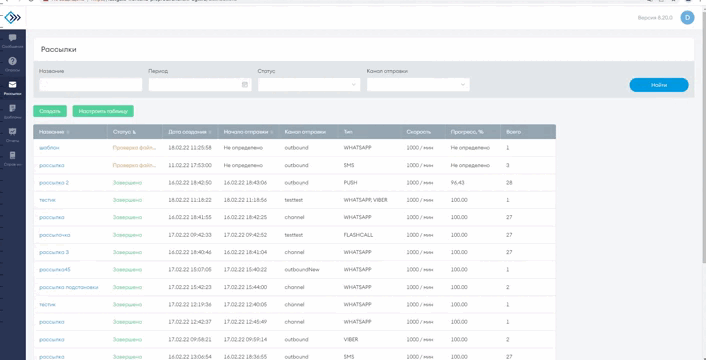Click the date cell 17.02.22 15:42:23
This screenshot has width=706, height=360.
coord(190,287)
